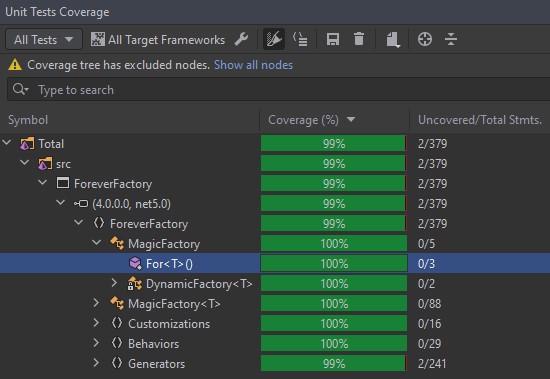Image resolution: width=550 pixels, height=379 pixels.
Task: Collapse the (4.0.0.0, net5.0) node
Action: tap(61, 202)
